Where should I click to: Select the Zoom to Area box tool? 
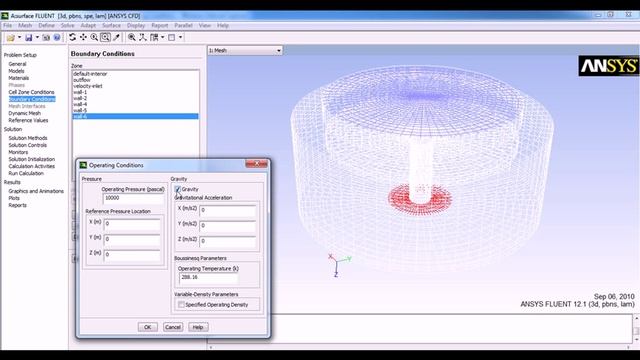click(x=105, y=37)
